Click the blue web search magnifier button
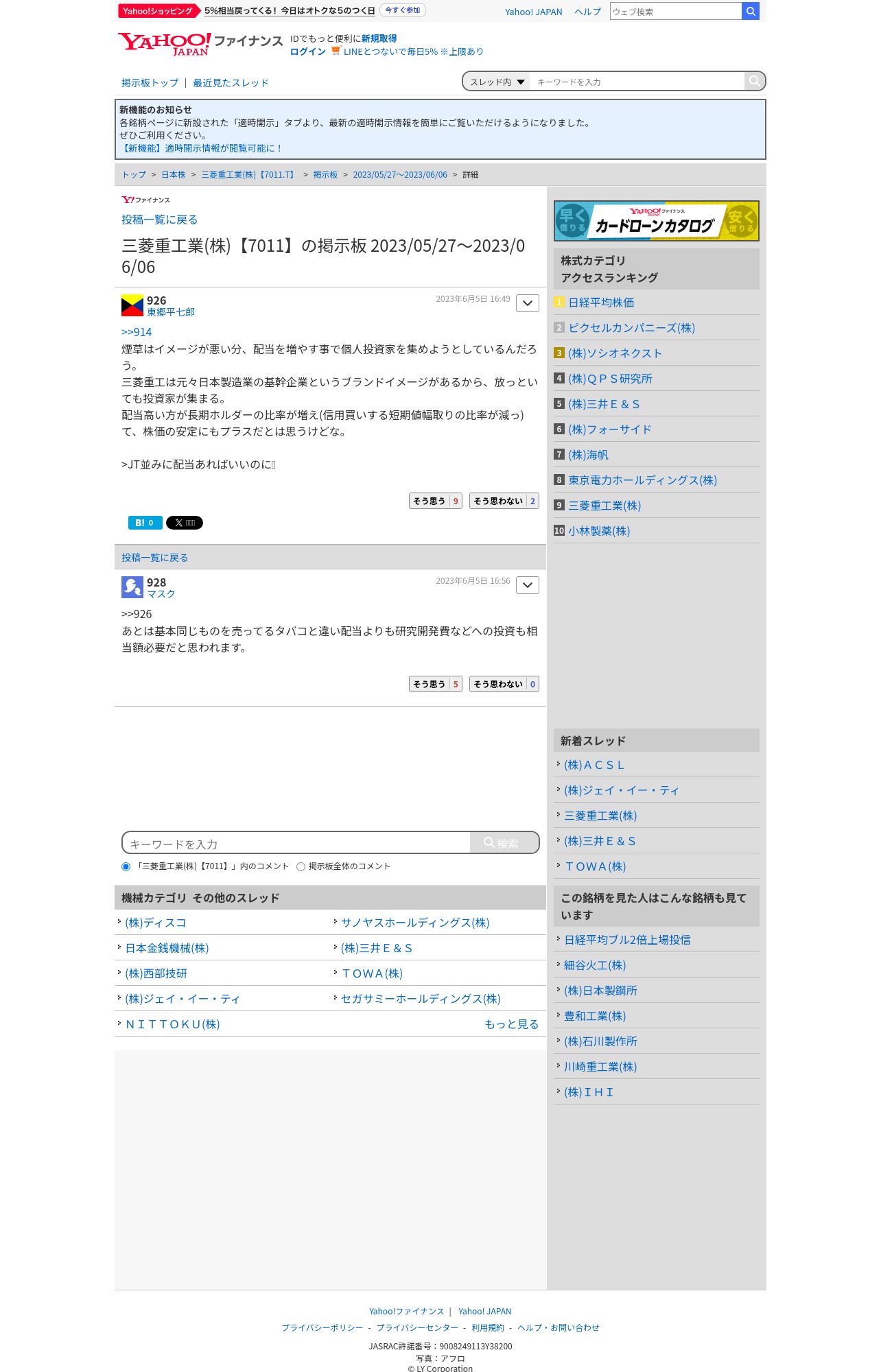 click(751, 11)
